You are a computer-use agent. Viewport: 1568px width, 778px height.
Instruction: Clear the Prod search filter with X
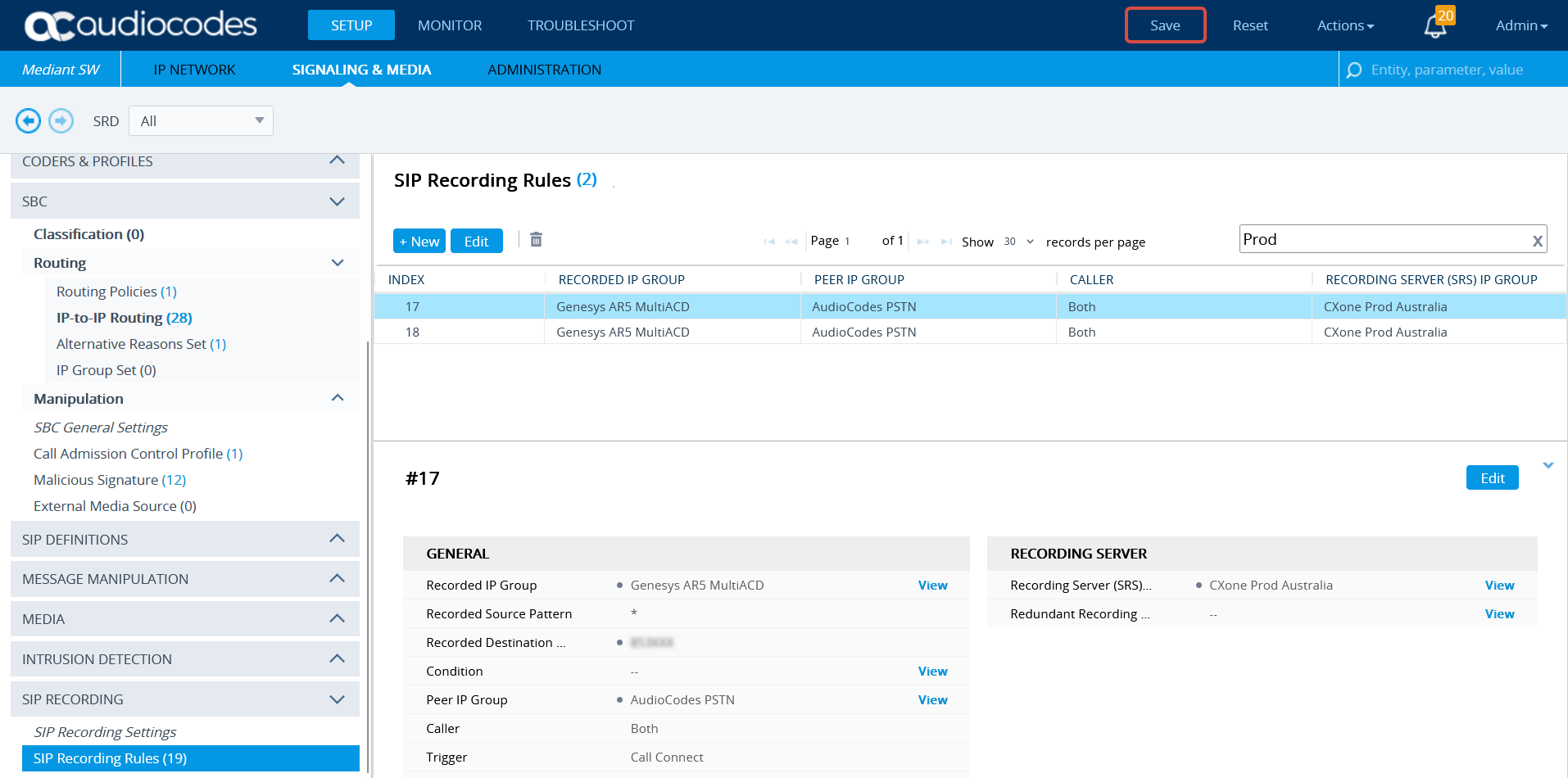point(1537,241)
